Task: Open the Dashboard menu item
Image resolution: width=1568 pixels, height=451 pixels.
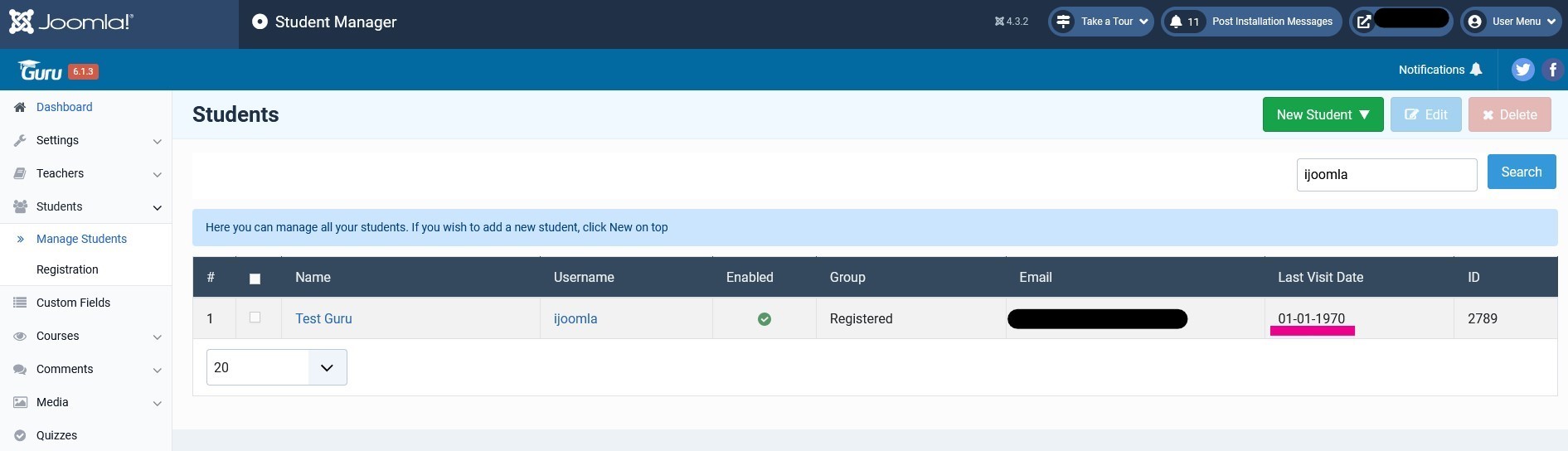Action: pyautogui.click(x=65, y=107)
